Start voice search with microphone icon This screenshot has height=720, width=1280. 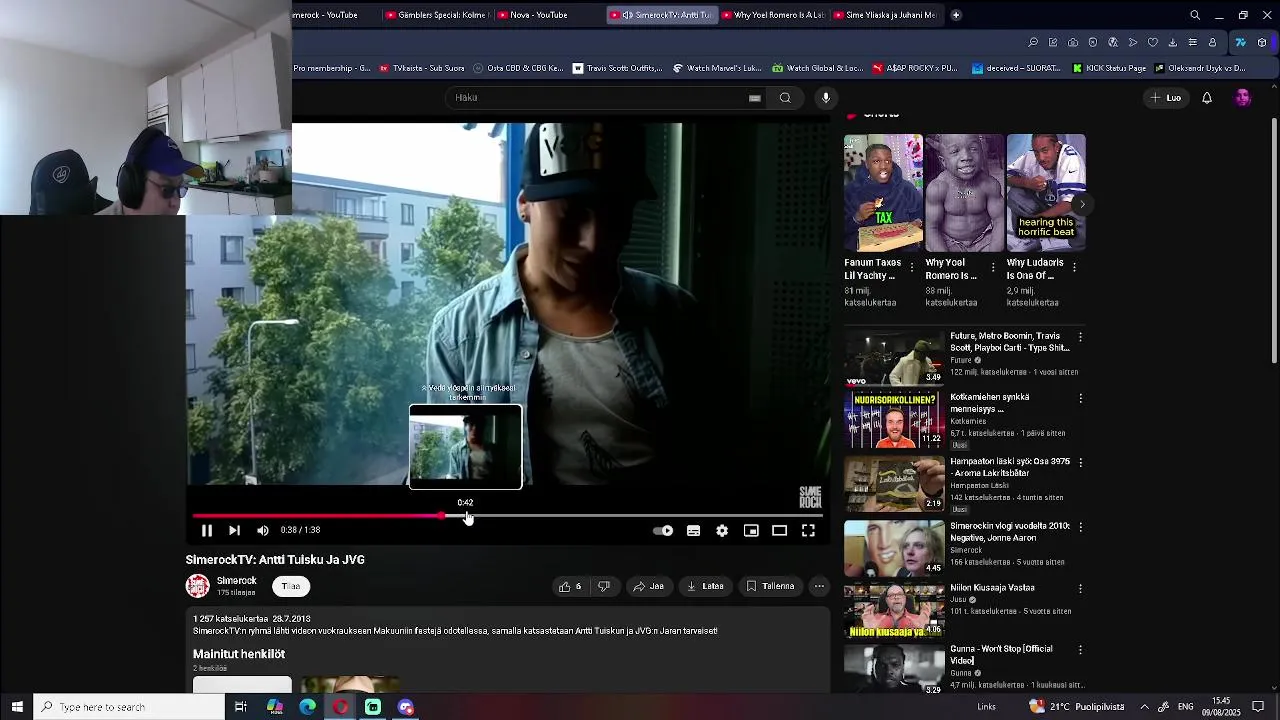[826, 97]
